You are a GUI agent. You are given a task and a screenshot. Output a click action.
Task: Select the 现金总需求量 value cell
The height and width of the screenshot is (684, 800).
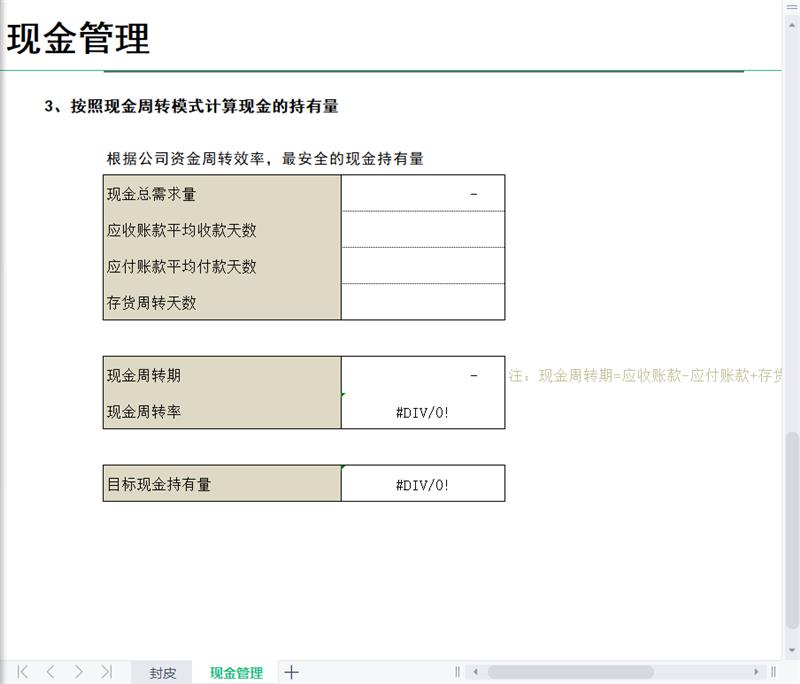(x=423, y=194)
